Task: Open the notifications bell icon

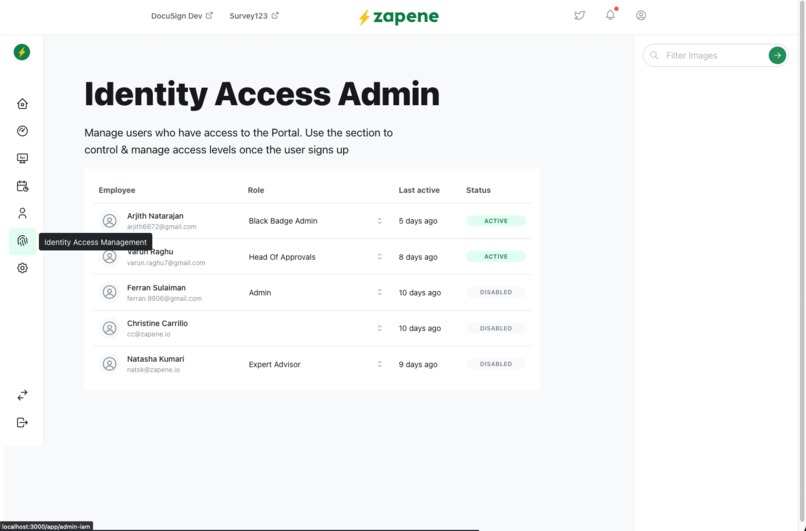Action: click(x=610, y=15)
